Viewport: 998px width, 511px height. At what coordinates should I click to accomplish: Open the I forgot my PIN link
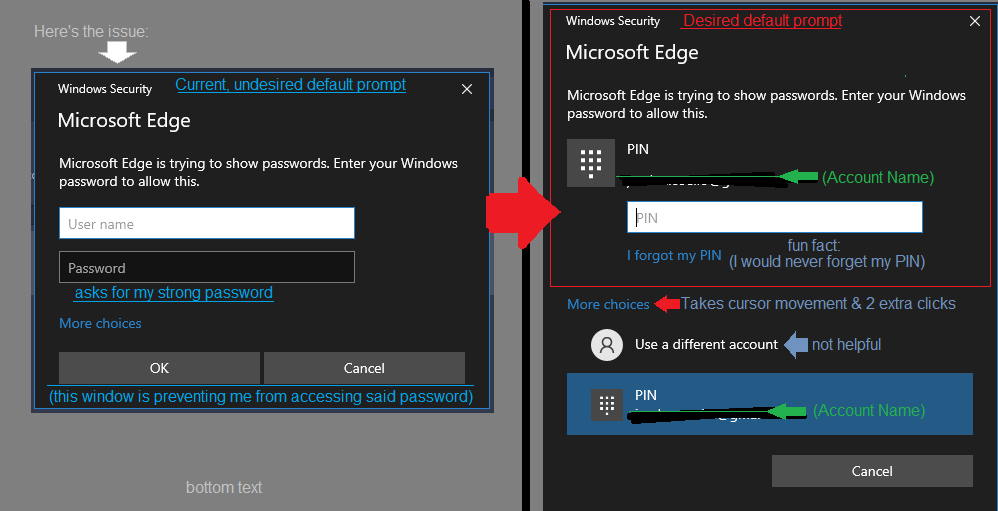click(674, 255)
